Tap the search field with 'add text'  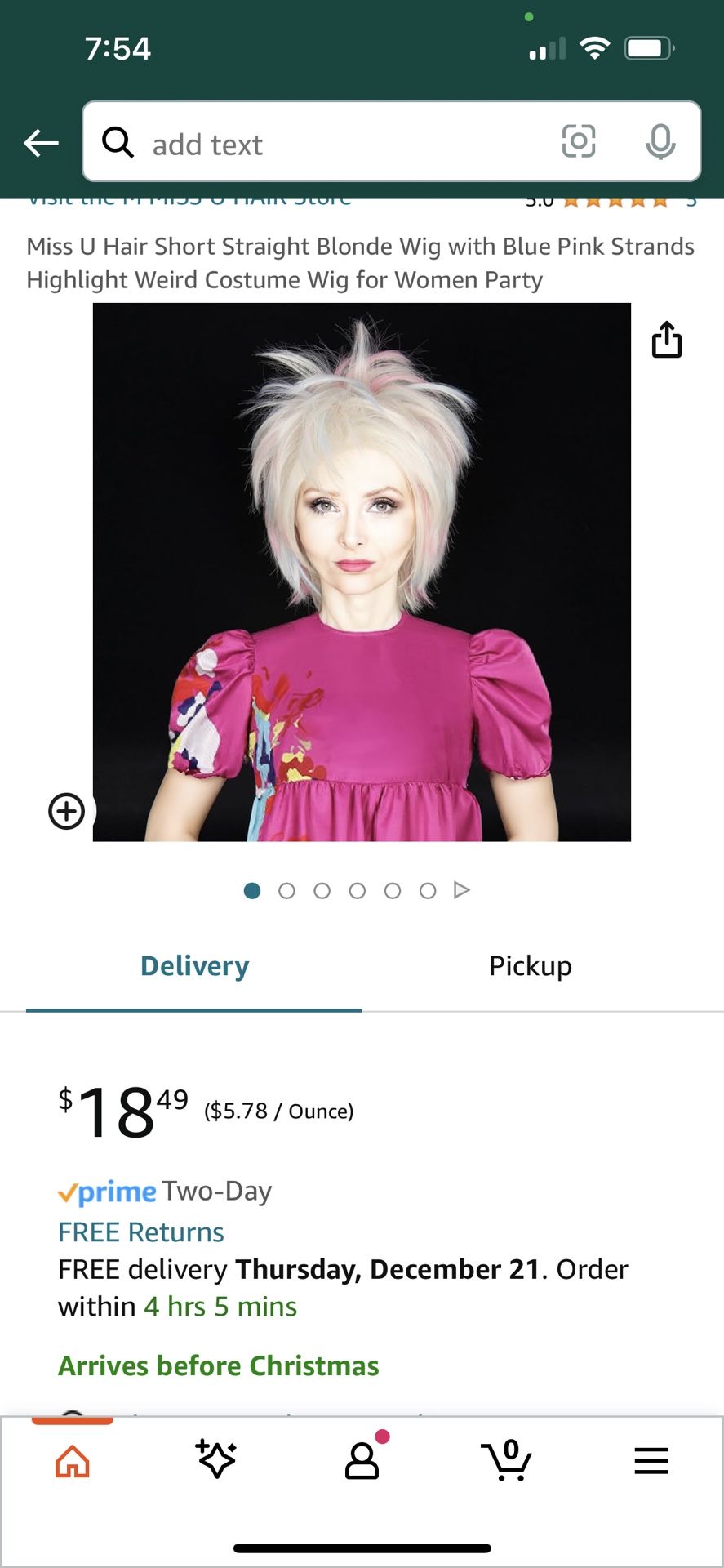point(391,142)
